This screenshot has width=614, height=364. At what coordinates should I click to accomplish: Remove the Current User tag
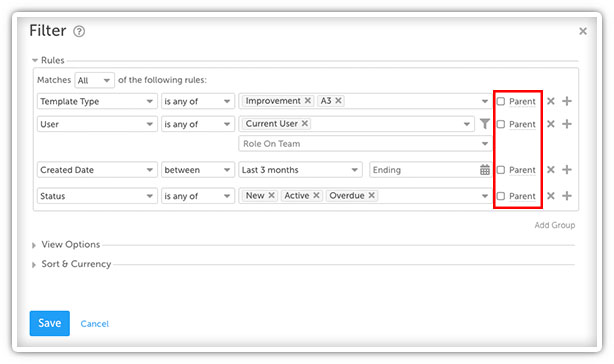click(x=305, y=124)
